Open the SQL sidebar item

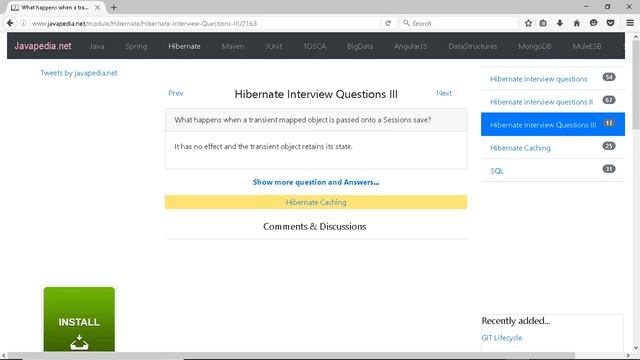pyautogui.click(x=552, y=170)
